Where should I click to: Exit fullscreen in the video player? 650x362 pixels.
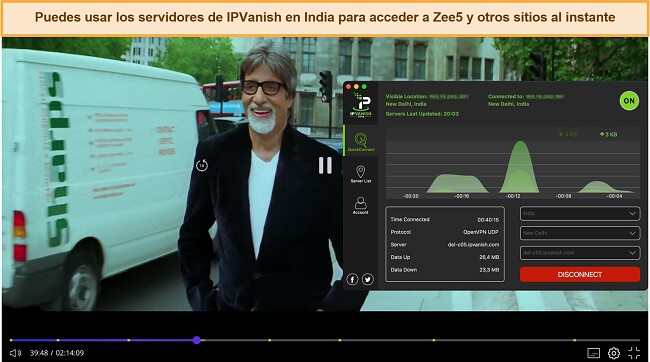click(634, 353)
